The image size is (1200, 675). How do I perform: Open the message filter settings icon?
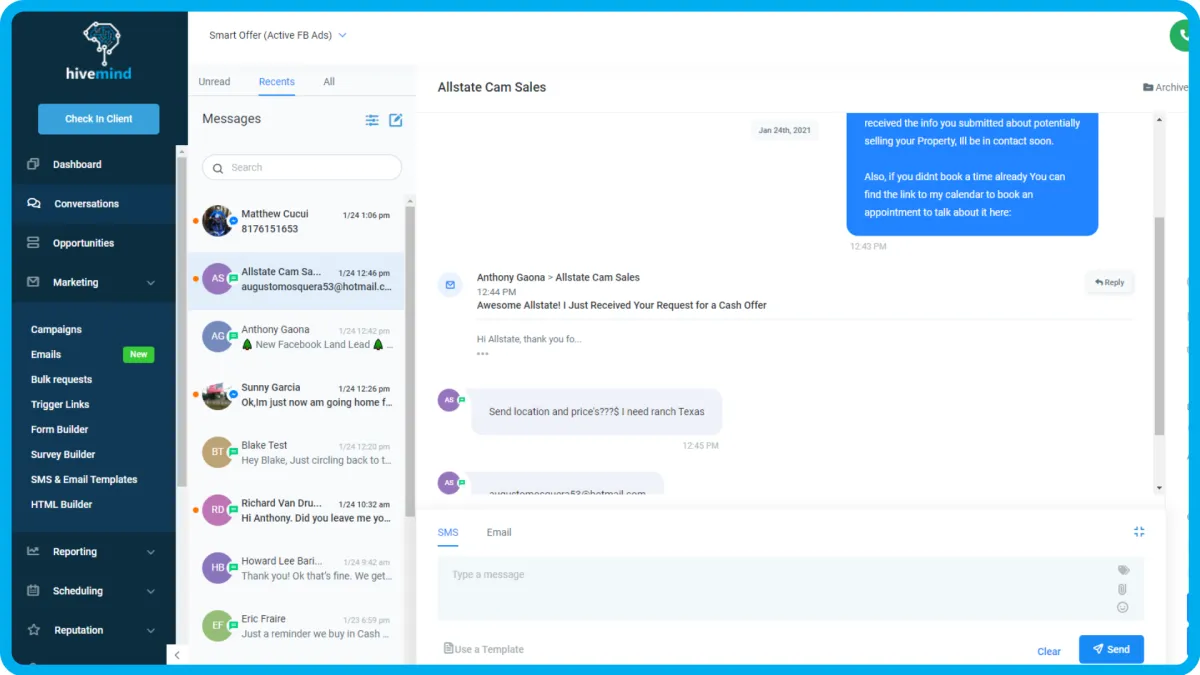[x=372, y=120]
